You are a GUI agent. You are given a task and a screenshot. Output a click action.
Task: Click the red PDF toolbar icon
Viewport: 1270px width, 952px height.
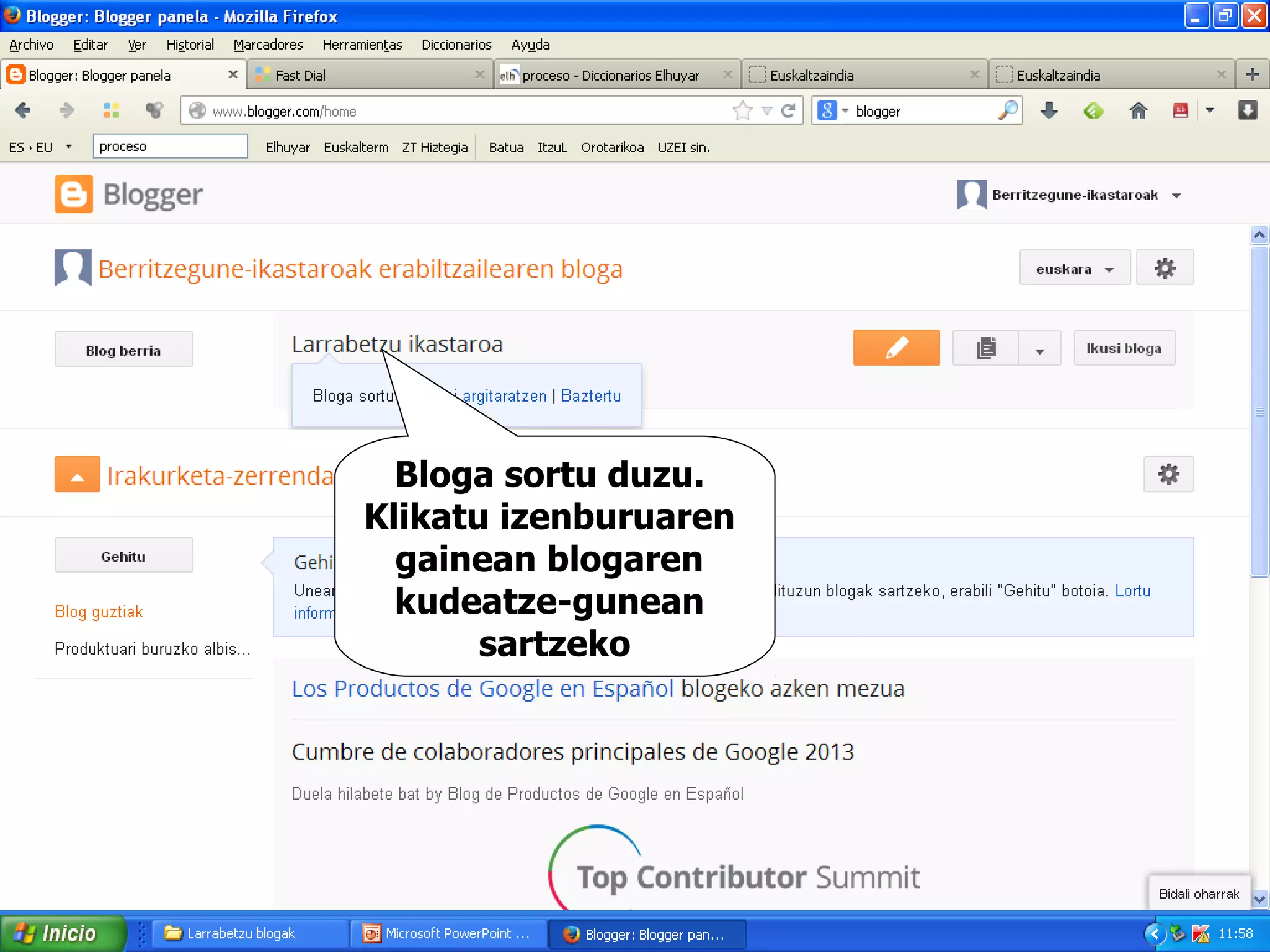tap(1180, 111)
